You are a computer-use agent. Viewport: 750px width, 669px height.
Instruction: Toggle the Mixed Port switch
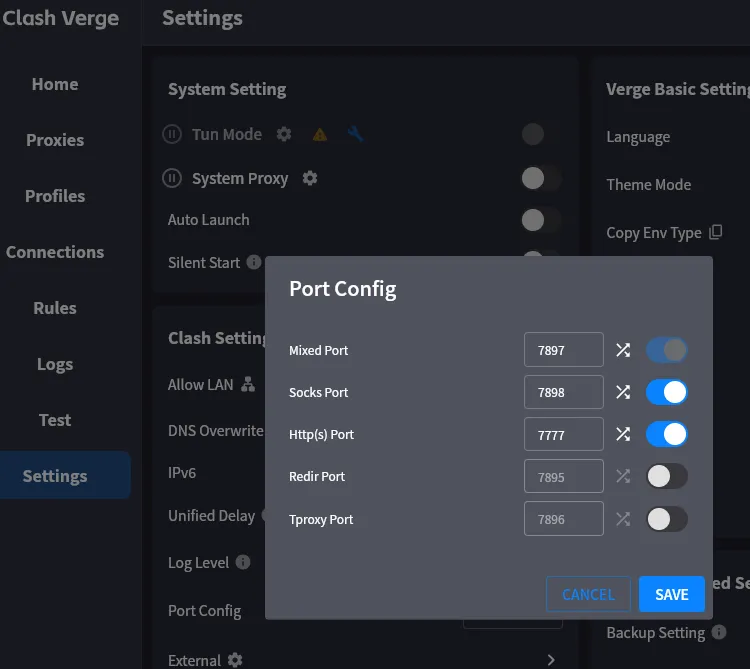pyautogui.click(x=667, y=350)
